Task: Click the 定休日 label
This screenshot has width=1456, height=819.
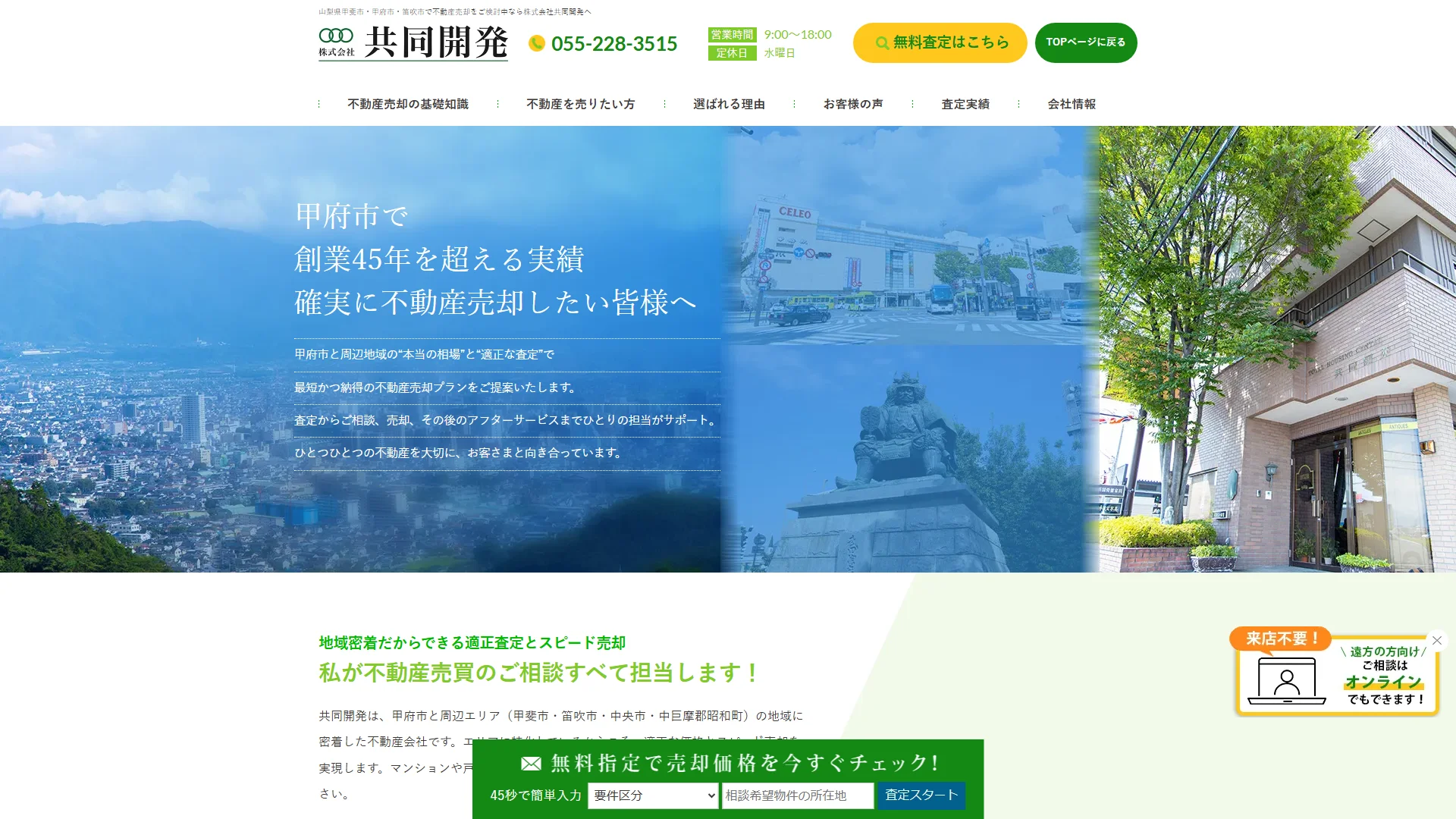Action: 732,53
